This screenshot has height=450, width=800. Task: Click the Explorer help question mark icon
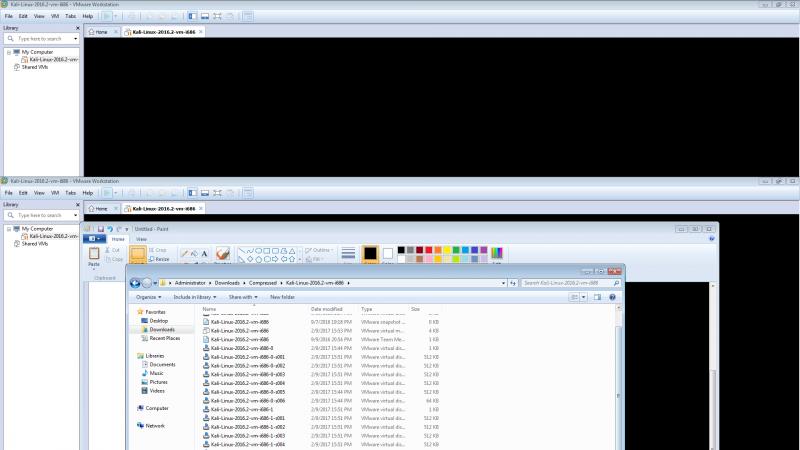[x=612, y=297]
